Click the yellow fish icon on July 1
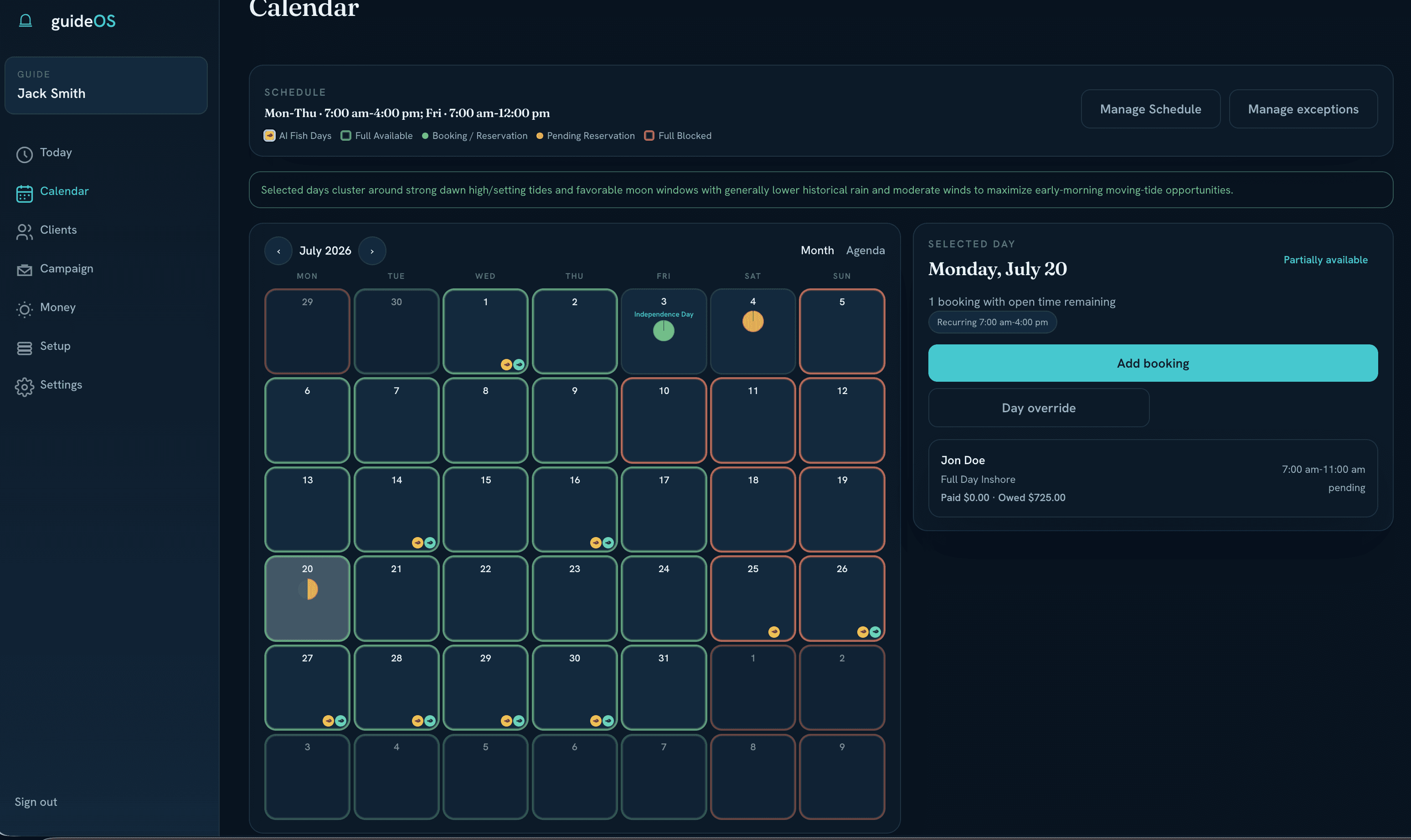 tap(506, 364)
